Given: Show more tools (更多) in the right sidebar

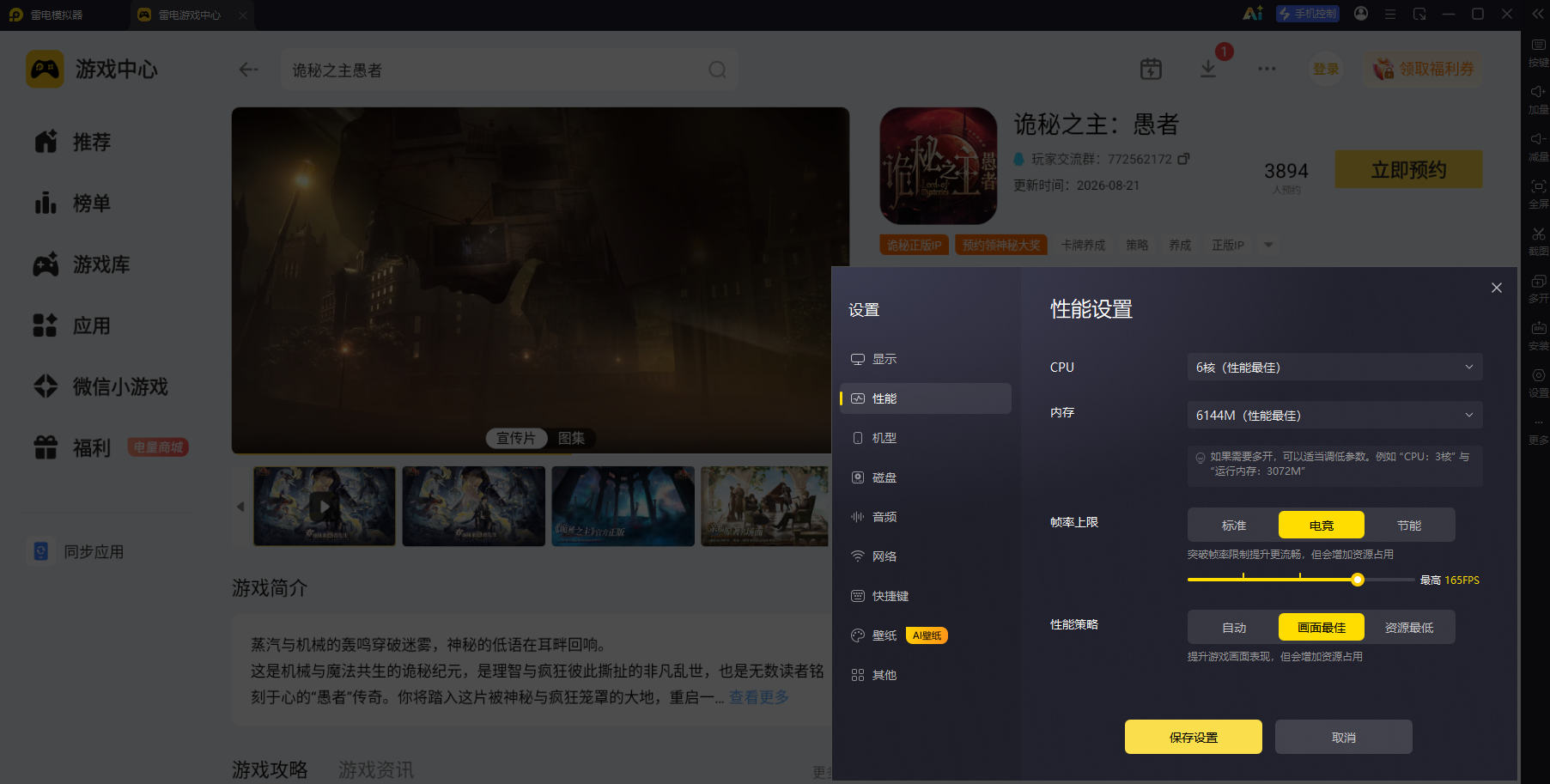Looking at the screenshot, I should coord(1538,430).
